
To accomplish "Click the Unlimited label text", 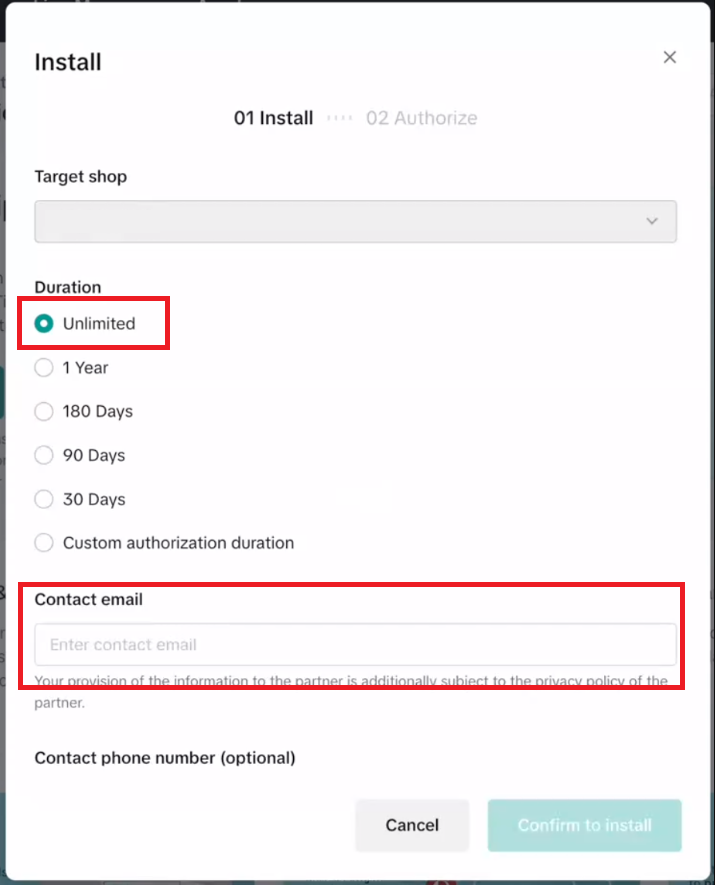I will point(99,323).
